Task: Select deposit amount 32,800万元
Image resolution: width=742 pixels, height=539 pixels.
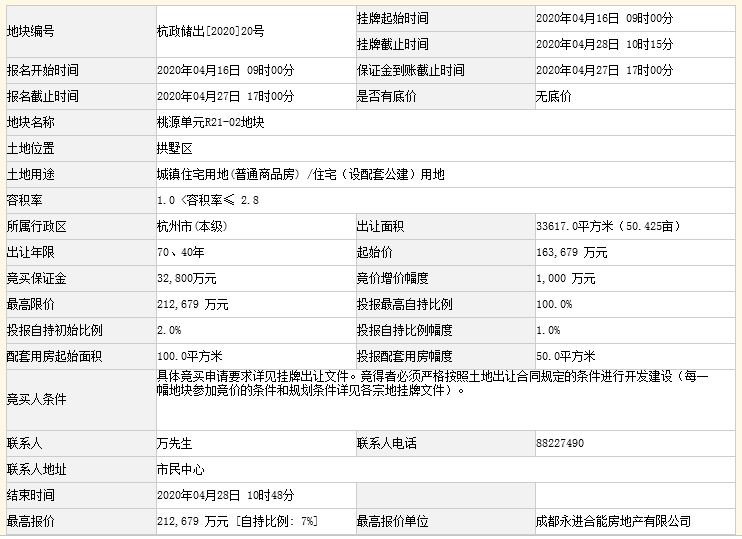Action: [187, 278]
